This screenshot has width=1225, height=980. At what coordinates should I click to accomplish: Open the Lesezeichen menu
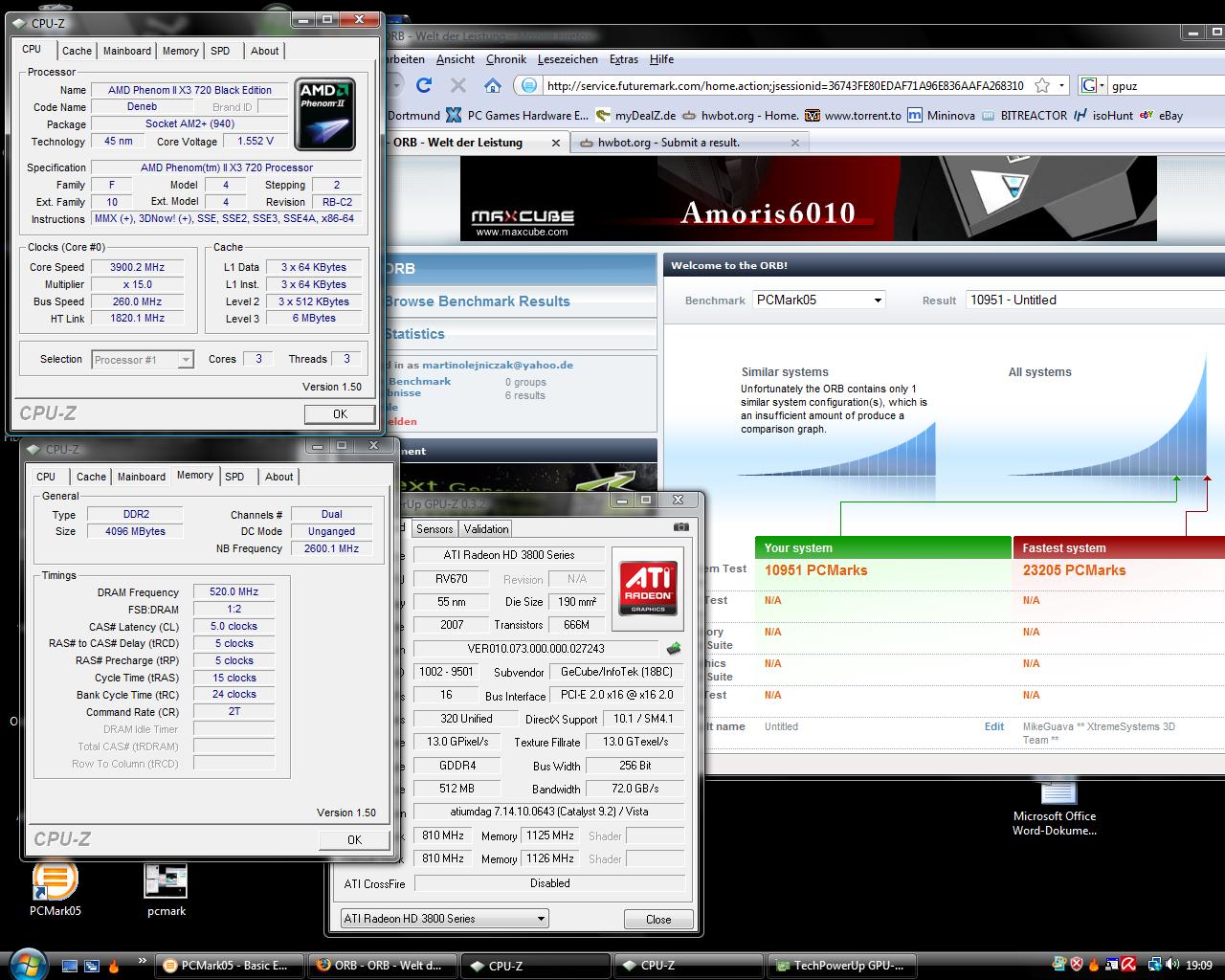coord(568,59)
